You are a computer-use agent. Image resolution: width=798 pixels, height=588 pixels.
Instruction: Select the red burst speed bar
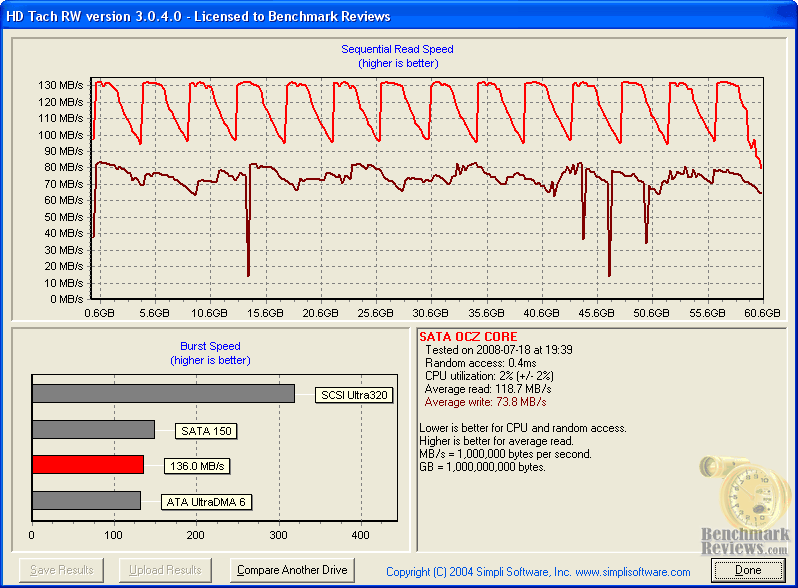point(88,465)
